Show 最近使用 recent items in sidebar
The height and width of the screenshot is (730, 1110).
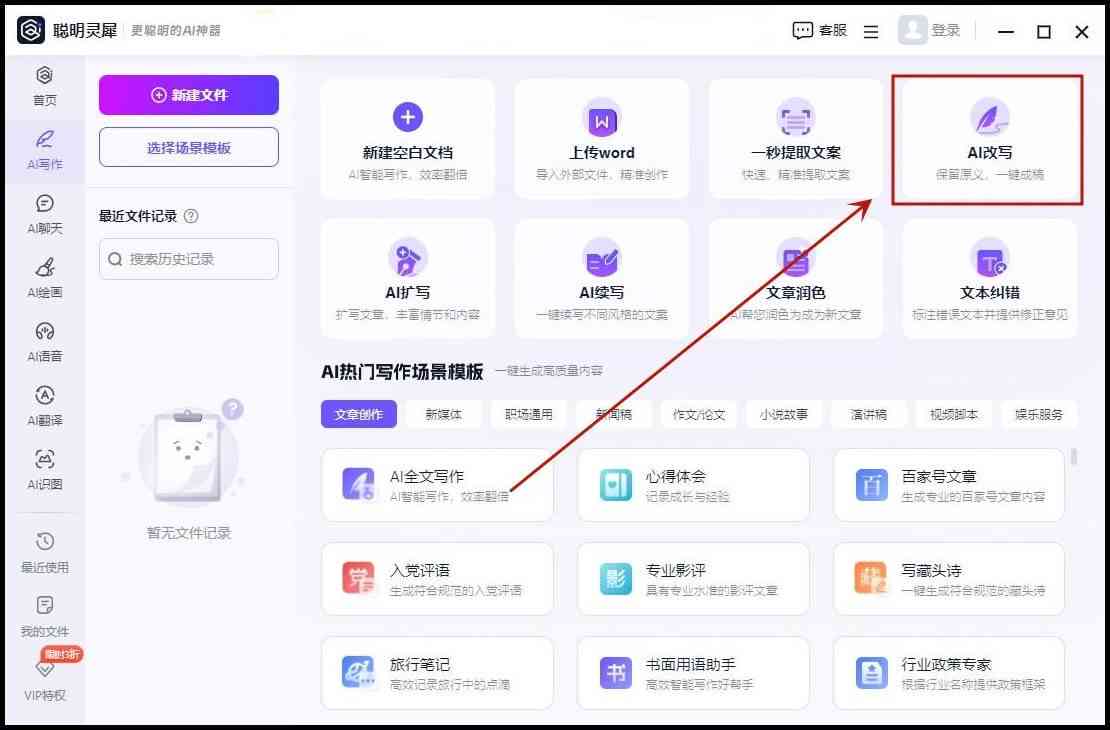(x=45, y=553)
